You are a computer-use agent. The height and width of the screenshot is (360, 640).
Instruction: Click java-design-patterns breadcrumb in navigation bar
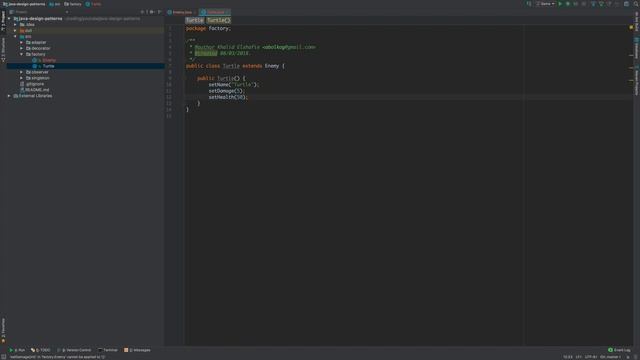coord(24,4)
